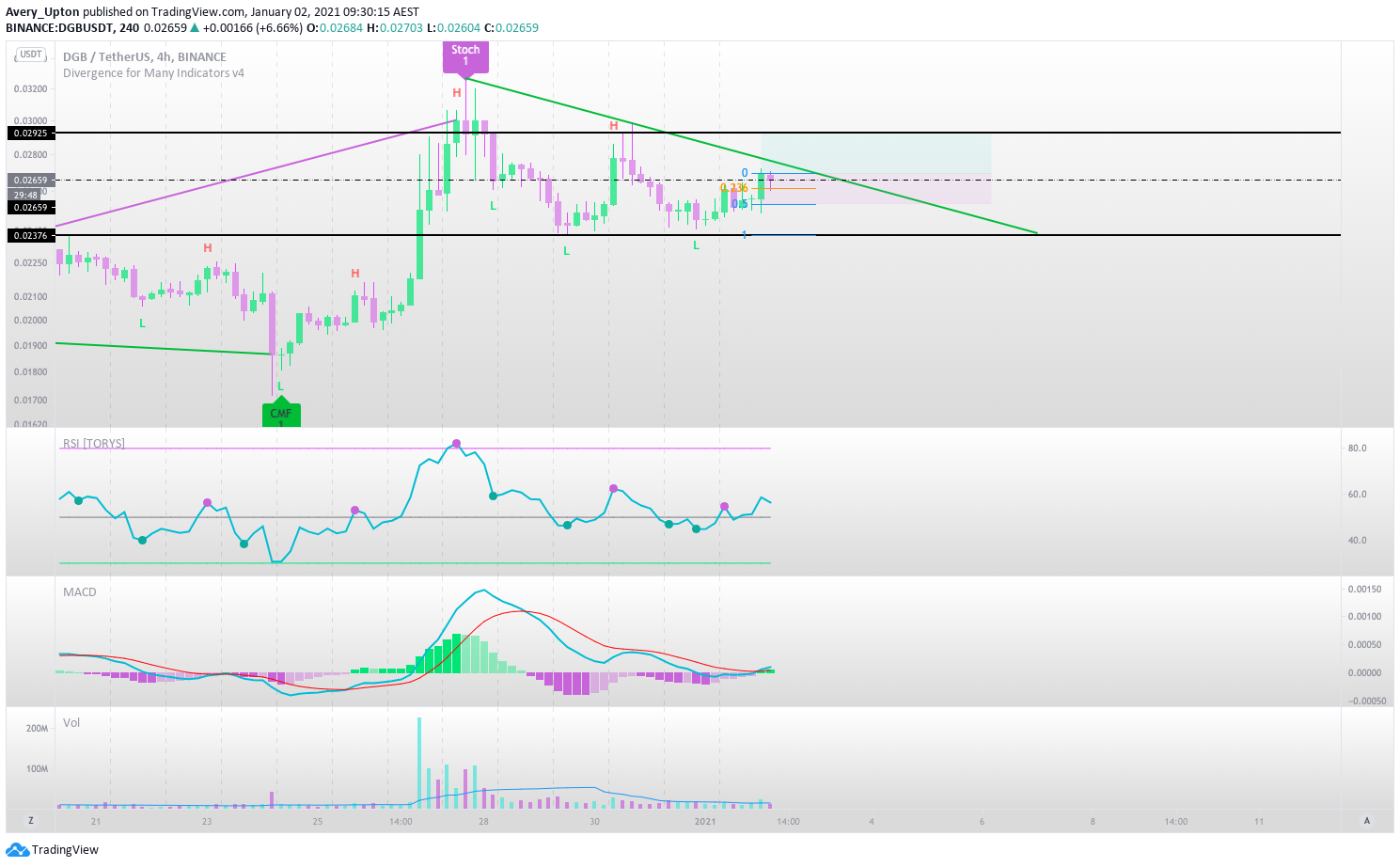Click the green L label above CMF marker

[x=280, y=386]
